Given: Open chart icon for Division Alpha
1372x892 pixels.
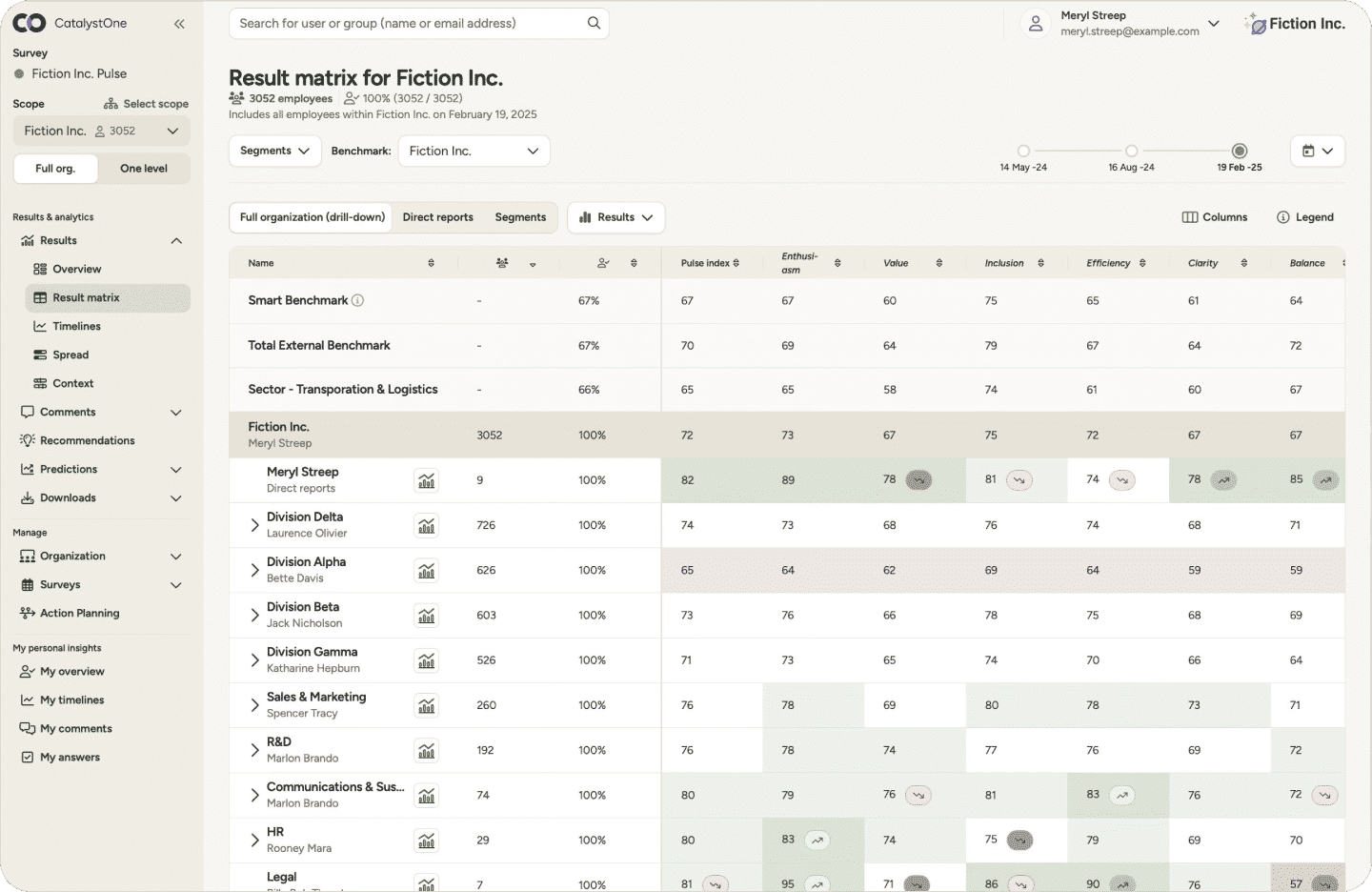Looking at the screenshot, I should tap(427, 570).
